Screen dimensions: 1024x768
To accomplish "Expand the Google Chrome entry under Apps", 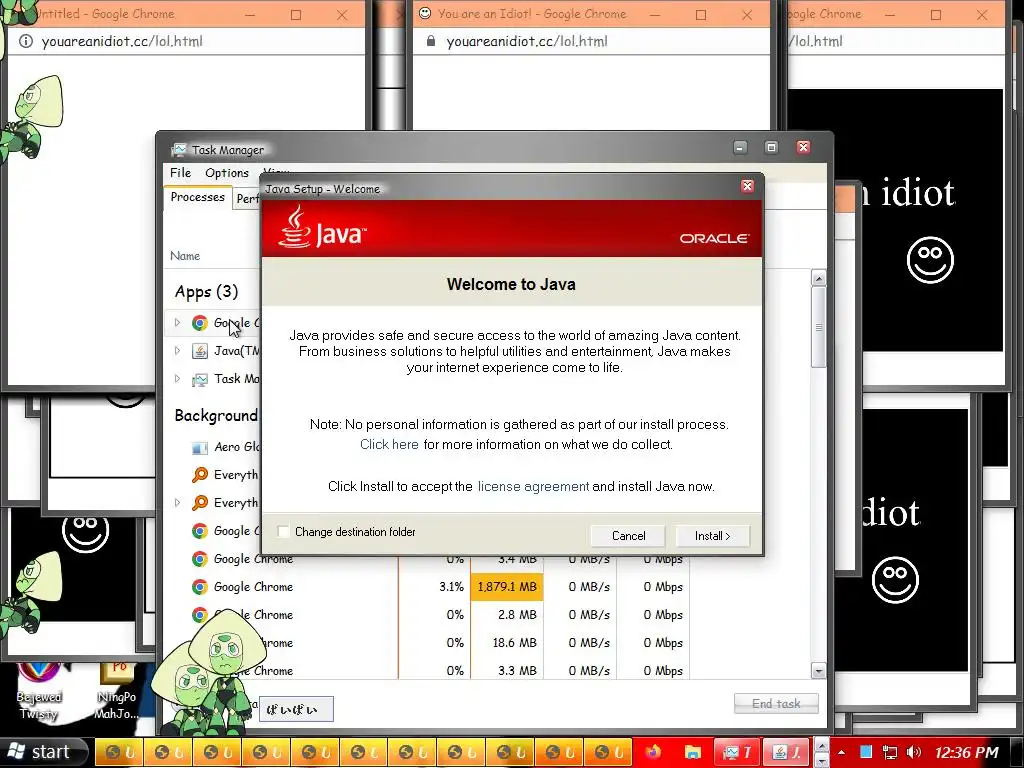I will [177, 323].
